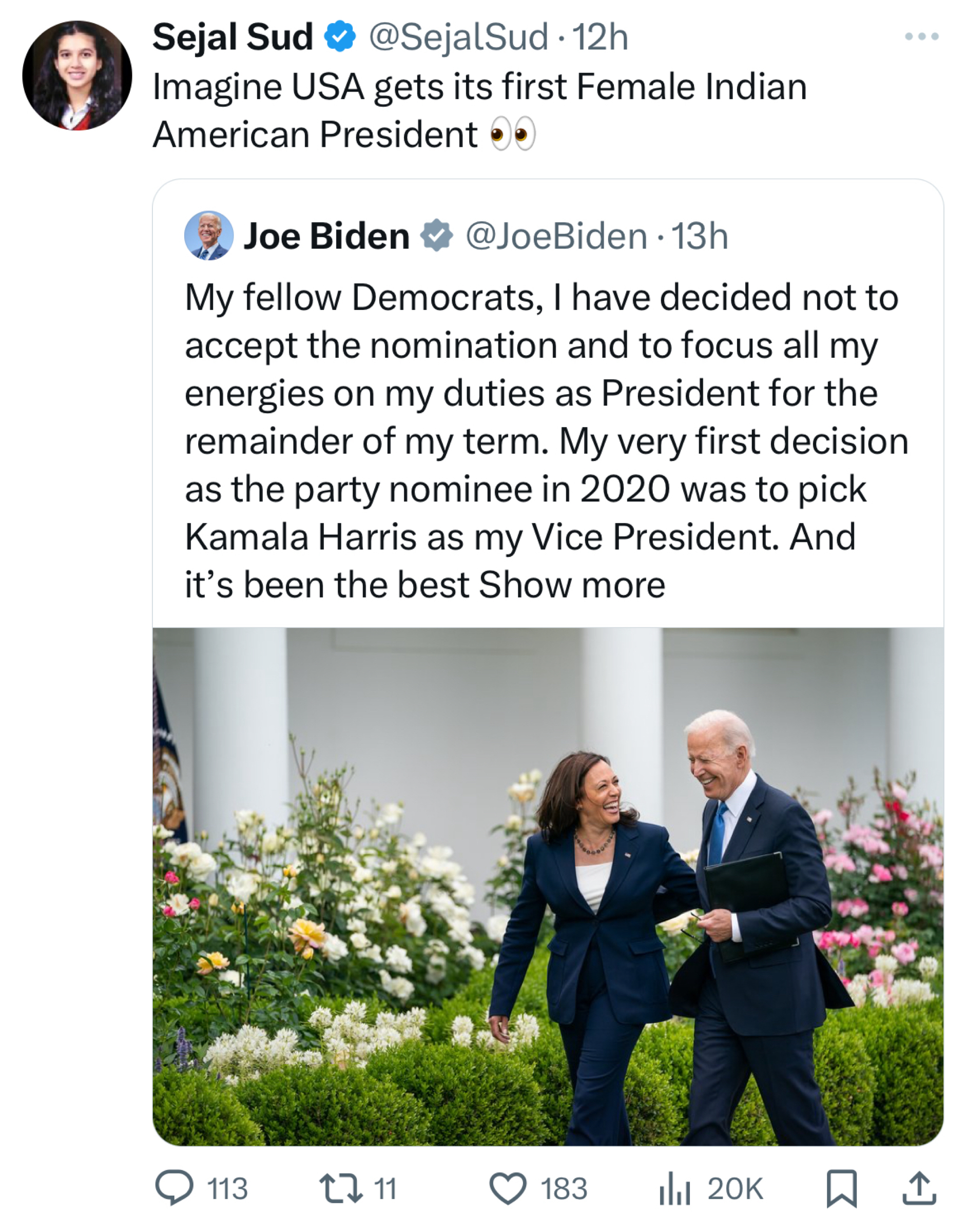Screen dimensions: 967x1232
Task: Click Sejal Sud's profile picture
Action: point(77,75)
